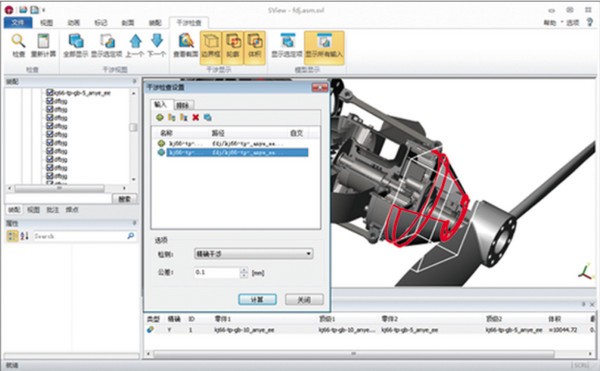Open the 文件 file menu tab
Viewport: 600px width, 371px height.
click(x=18, y=23)
